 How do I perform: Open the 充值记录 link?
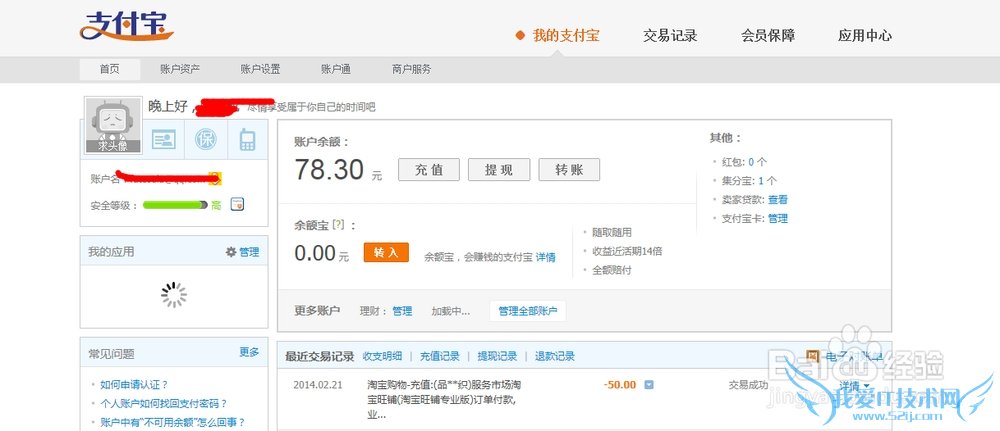[439, 356]
